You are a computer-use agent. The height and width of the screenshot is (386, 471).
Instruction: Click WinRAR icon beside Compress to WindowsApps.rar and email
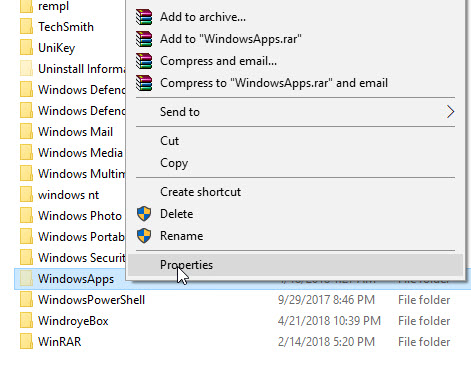[x=144, y=83]
